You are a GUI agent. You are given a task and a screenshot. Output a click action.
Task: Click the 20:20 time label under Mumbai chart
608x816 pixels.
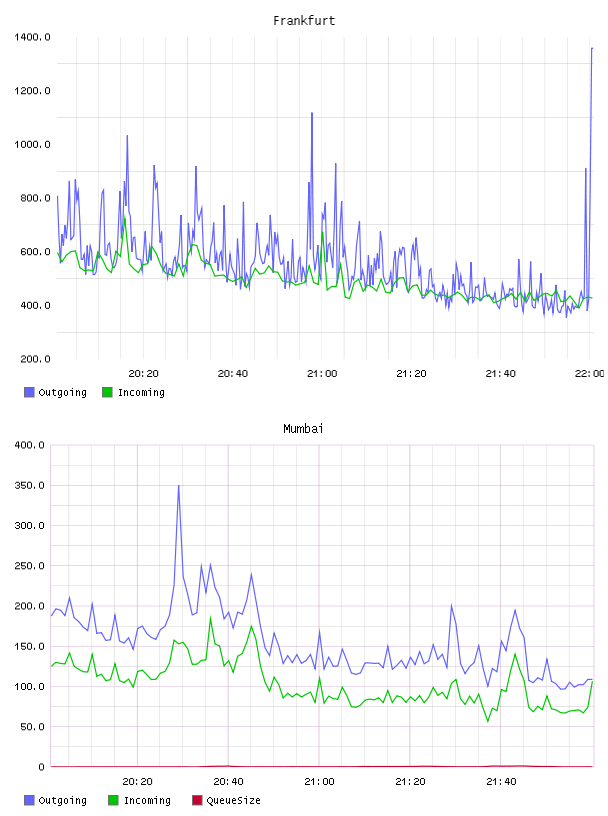(x=137, y=782)
